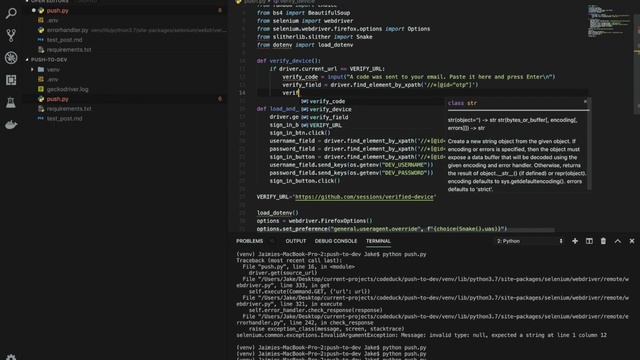Open the Debug view in activity bar
Viewport: 640px width, 360px height.
(x=11, y=58)
